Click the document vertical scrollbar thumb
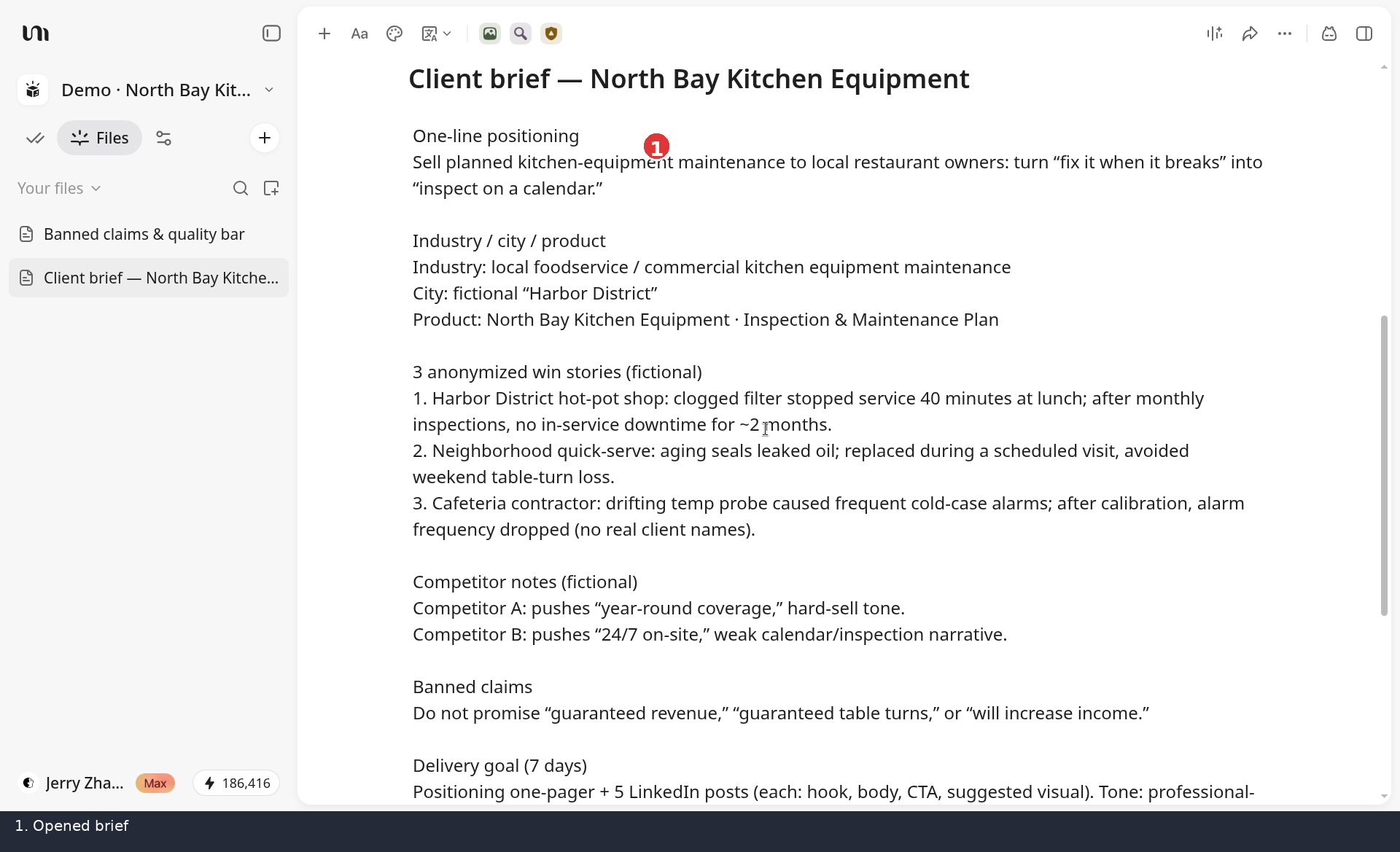 point(1384,465)
